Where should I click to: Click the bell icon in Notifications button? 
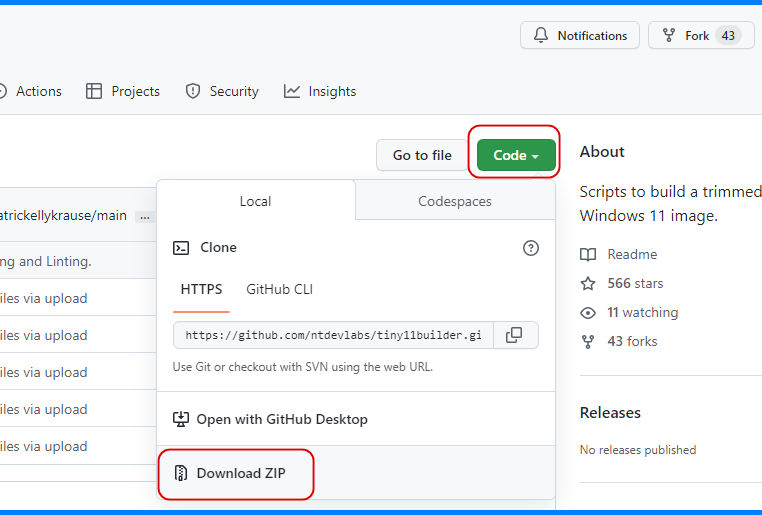pos(541,36)
